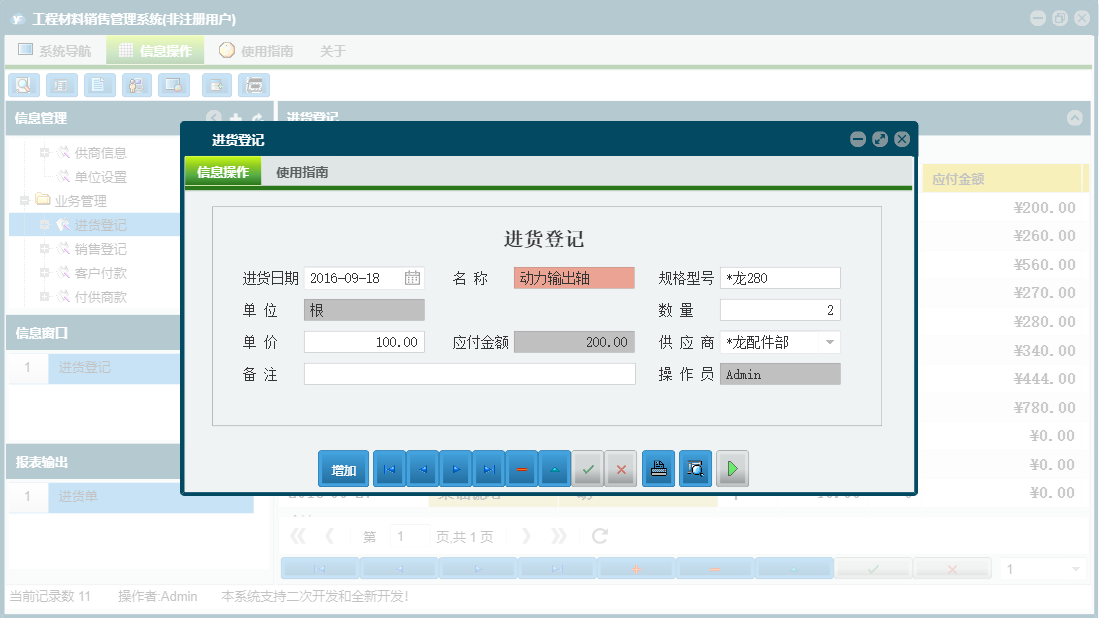The image size is (1099, 618).
Task: Click the blue triangle edit-record icon
Action: coord(554,467)
